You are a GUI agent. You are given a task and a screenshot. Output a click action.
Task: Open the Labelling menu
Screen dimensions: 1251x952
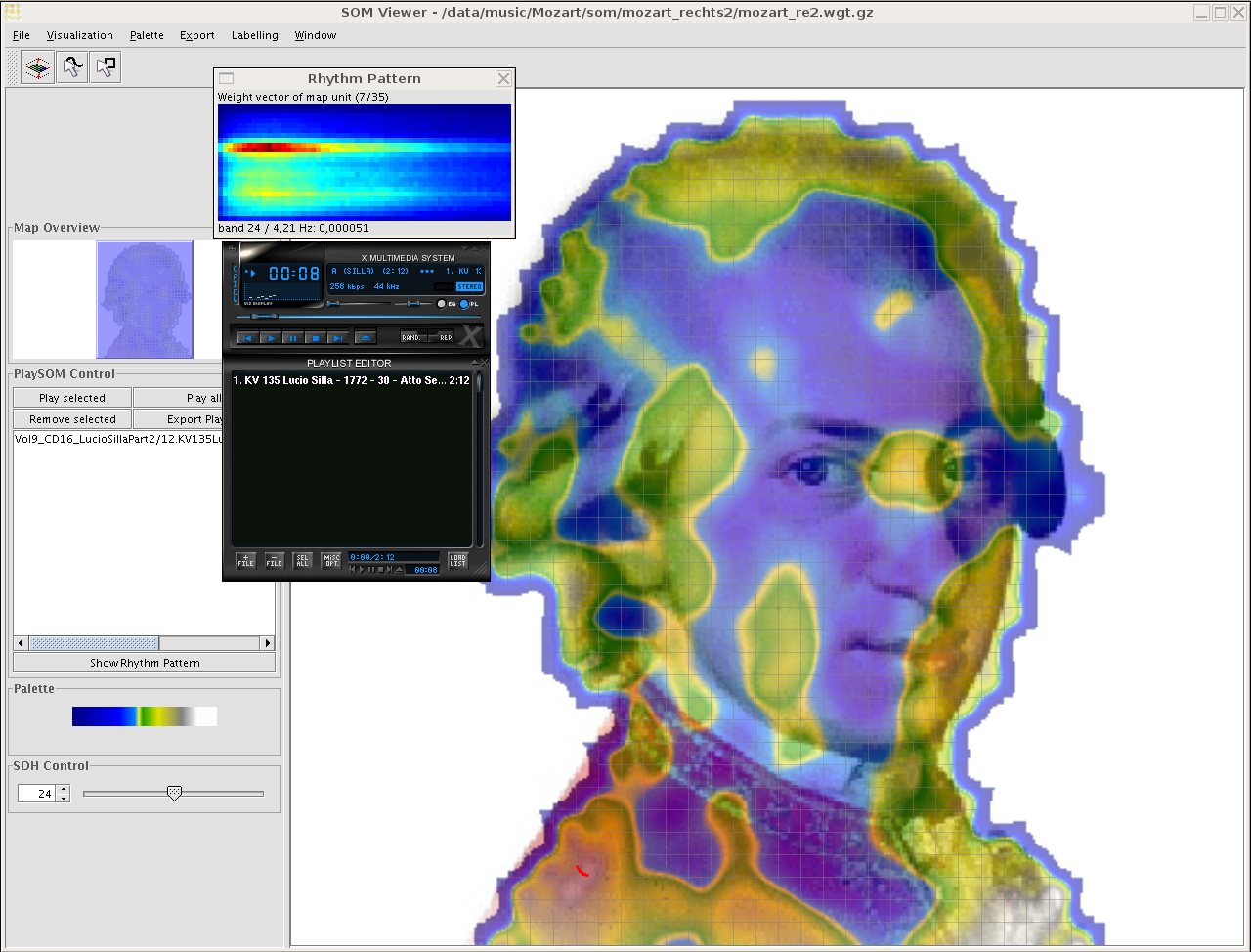click(255, 35)
